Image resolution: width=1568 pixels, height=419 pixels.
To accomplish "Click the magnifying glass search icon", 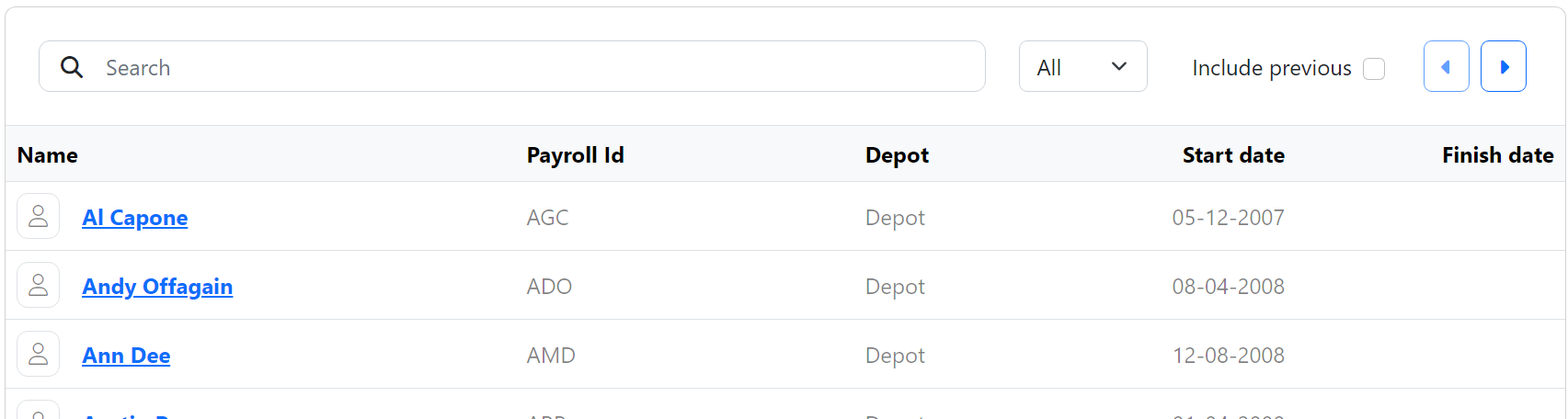I will 72,67.
